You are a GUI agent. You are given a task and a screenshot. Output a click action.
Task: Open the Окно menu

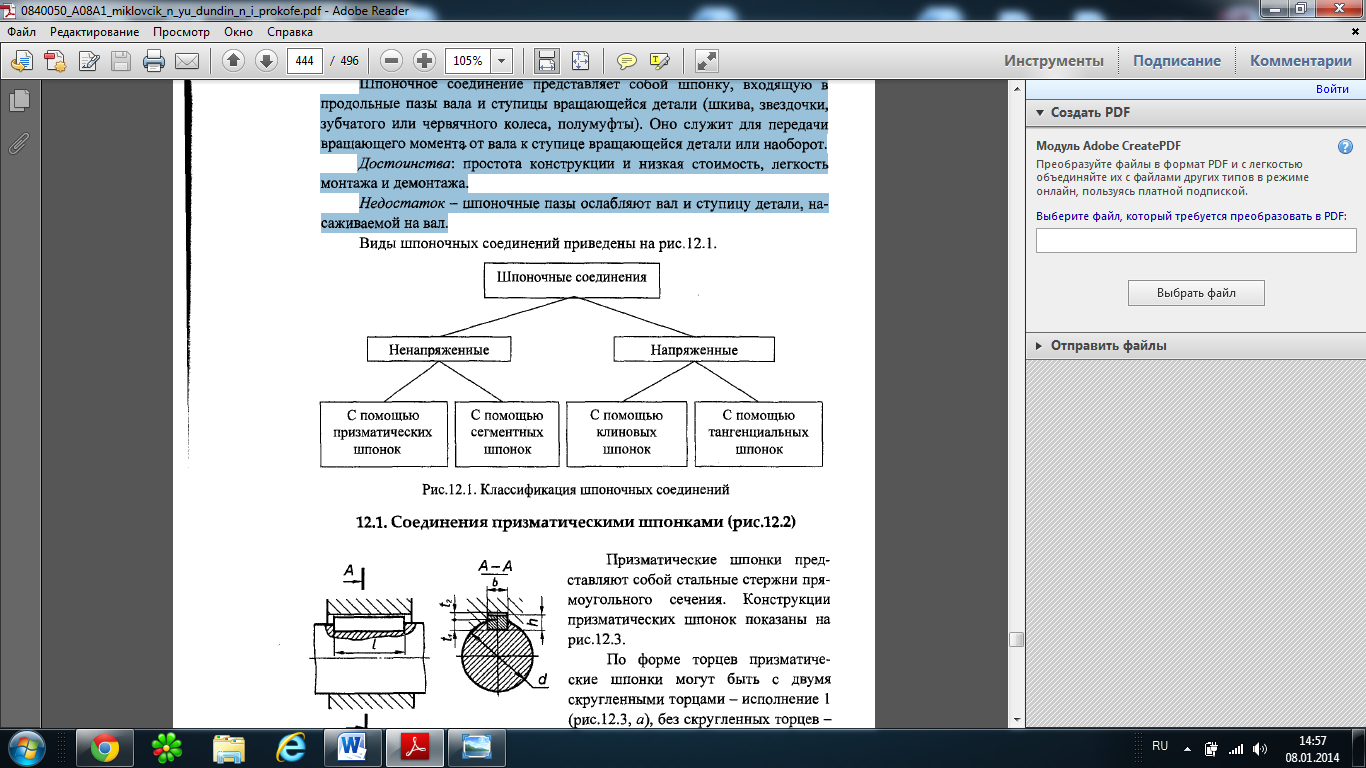point(239,32)
